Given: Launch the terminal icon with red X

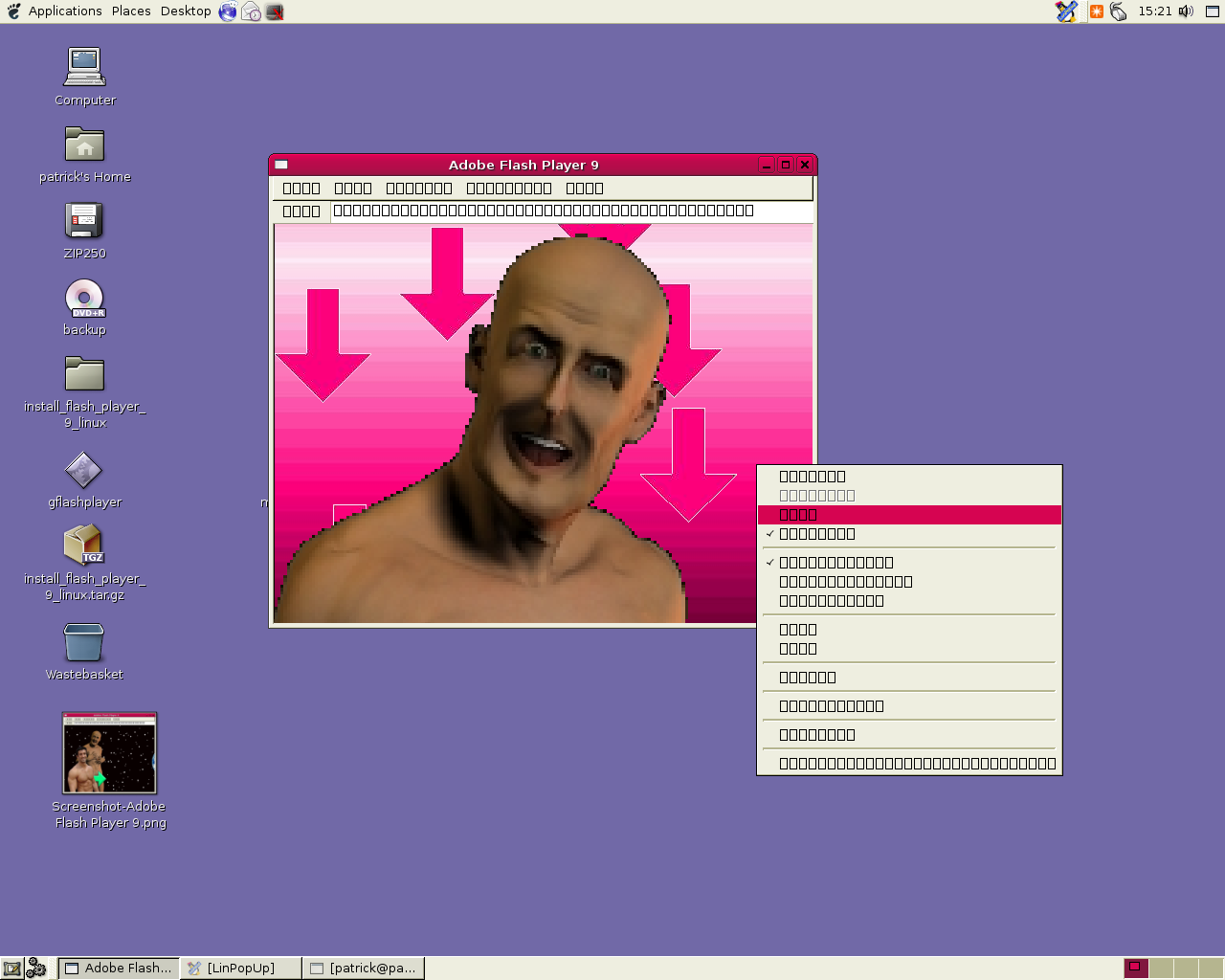Looking at the screenshot, I should 275,11.
